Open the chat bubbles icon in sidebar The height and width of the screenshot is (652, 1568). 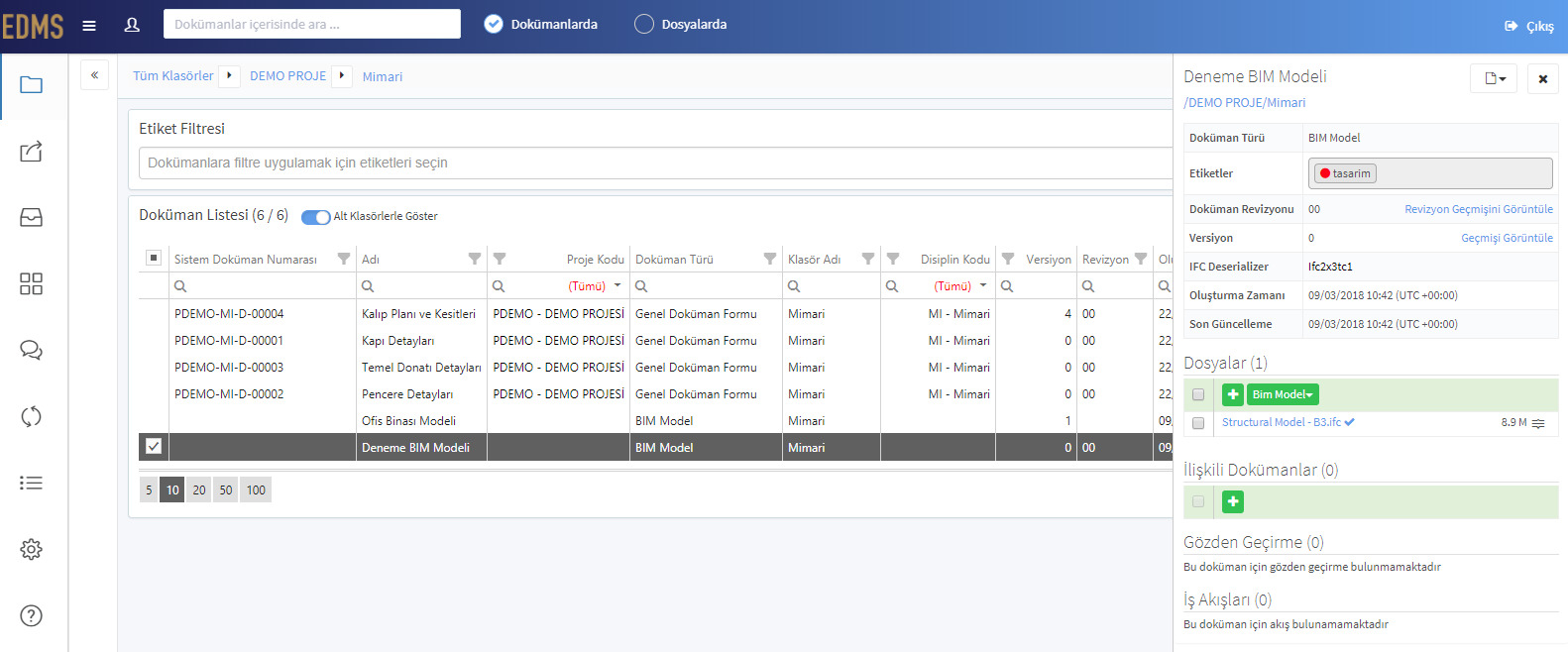pos(32,351)
